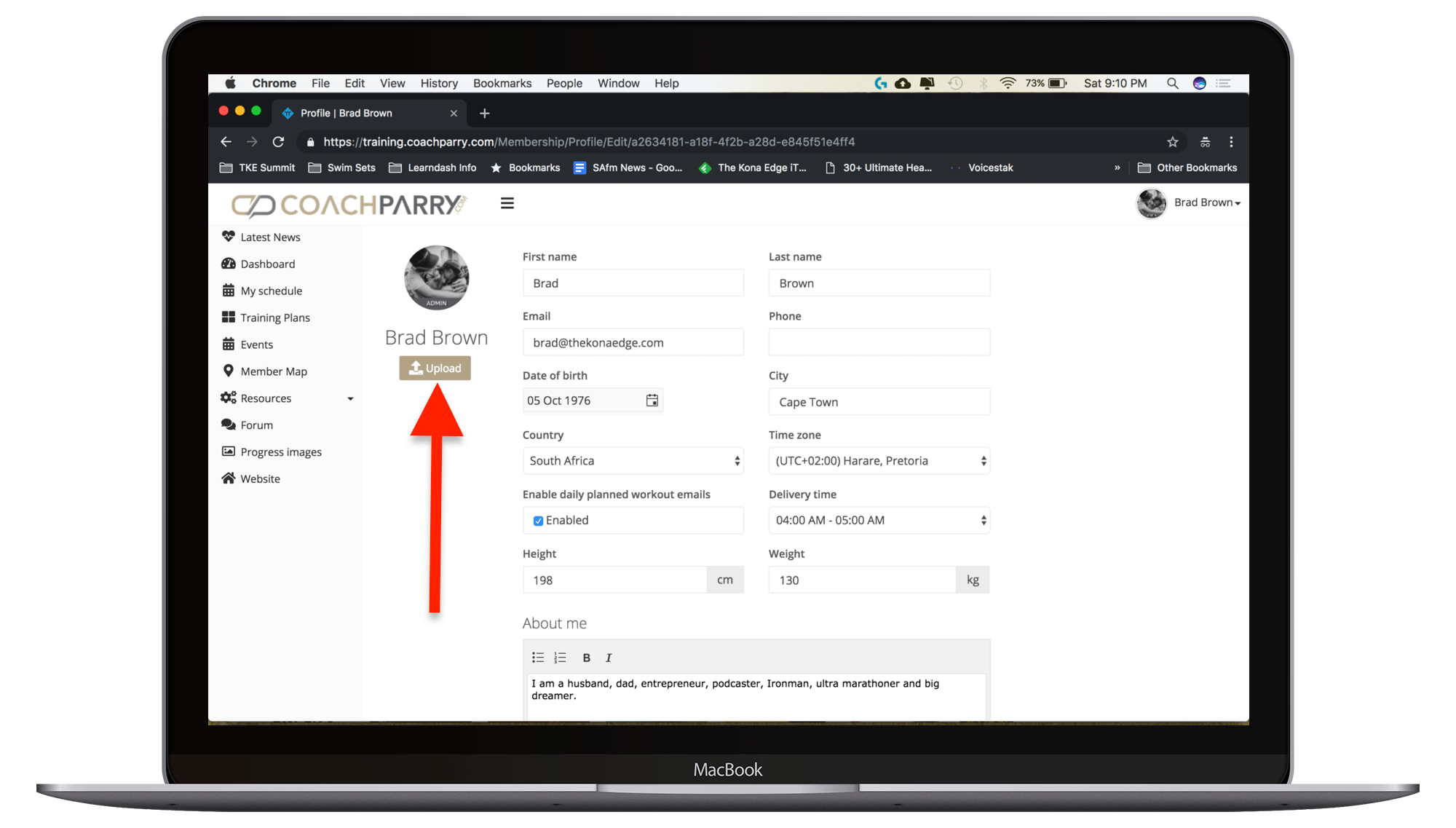Viewport: 1456px width, 828px height.
Task: Click the bulleted list icon in editor
Action: (538, 658)
